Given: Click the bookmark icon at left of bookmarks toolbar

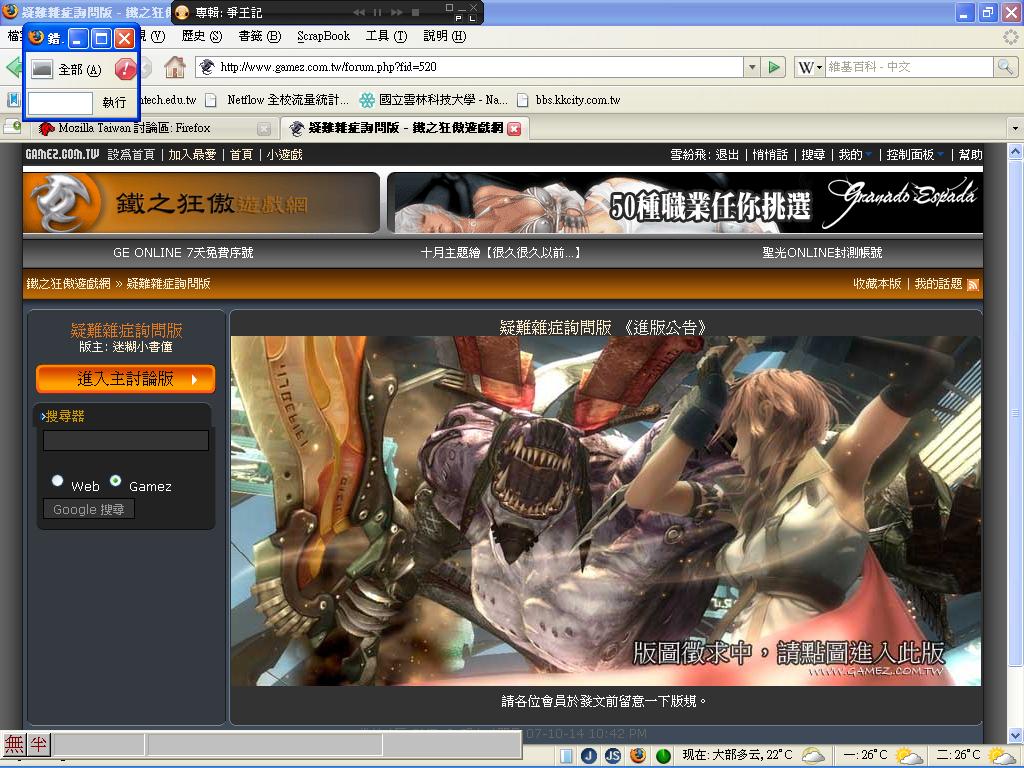Looking at the screenshot, I should tap(13, 99).
